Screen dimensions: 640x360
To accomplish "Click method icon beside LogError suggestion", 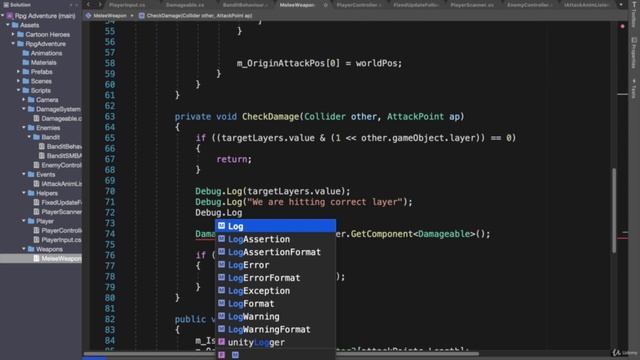I will (x=221, y=264).
